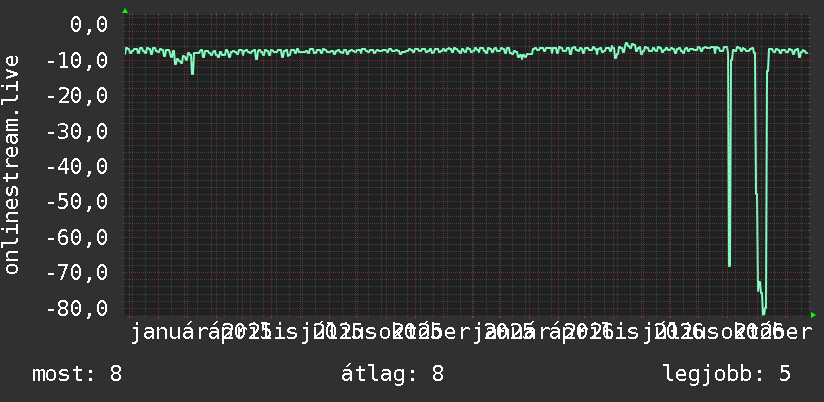Click the -20,0 Y-axis label
This screenshot has width=824, height=402.
coord(77,96)
